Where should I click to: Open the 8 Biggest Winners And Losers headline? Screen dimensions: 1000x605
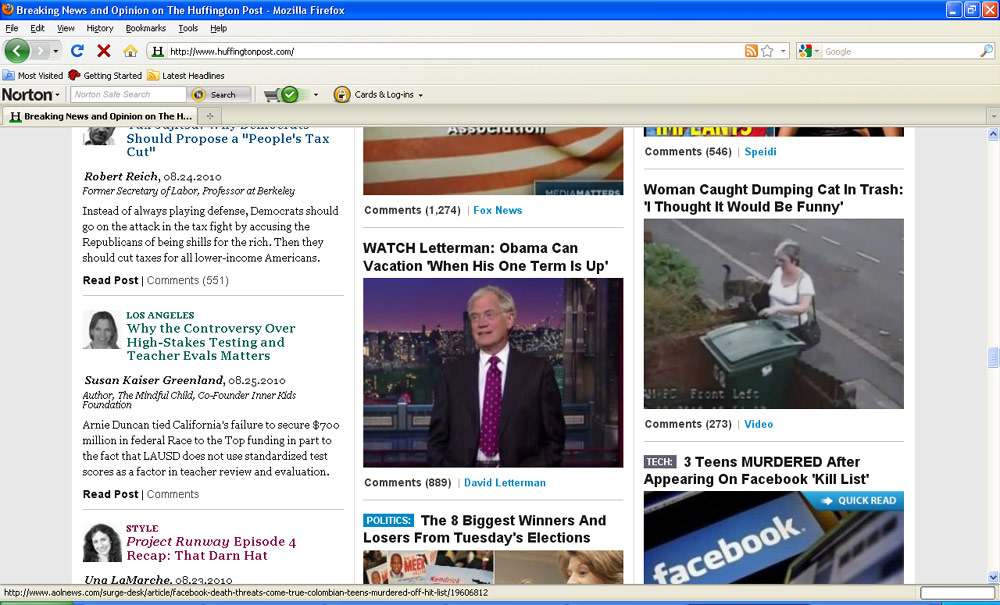[485, 529]
